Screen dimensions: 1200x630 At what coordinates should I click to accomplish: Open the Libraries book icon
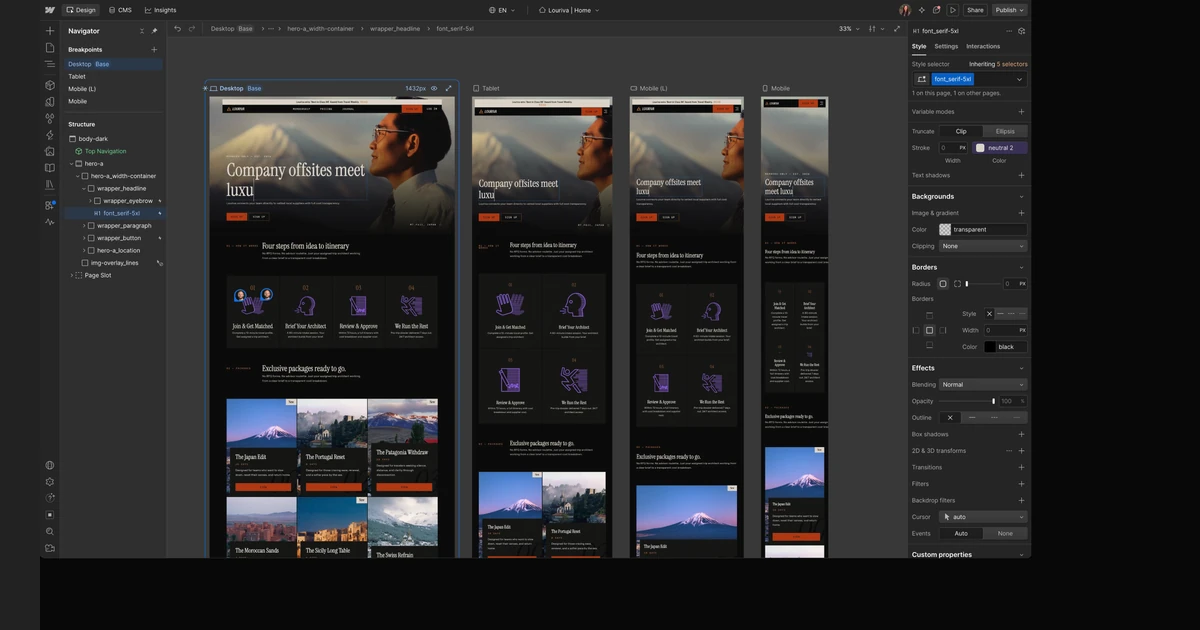pos(50,185)
